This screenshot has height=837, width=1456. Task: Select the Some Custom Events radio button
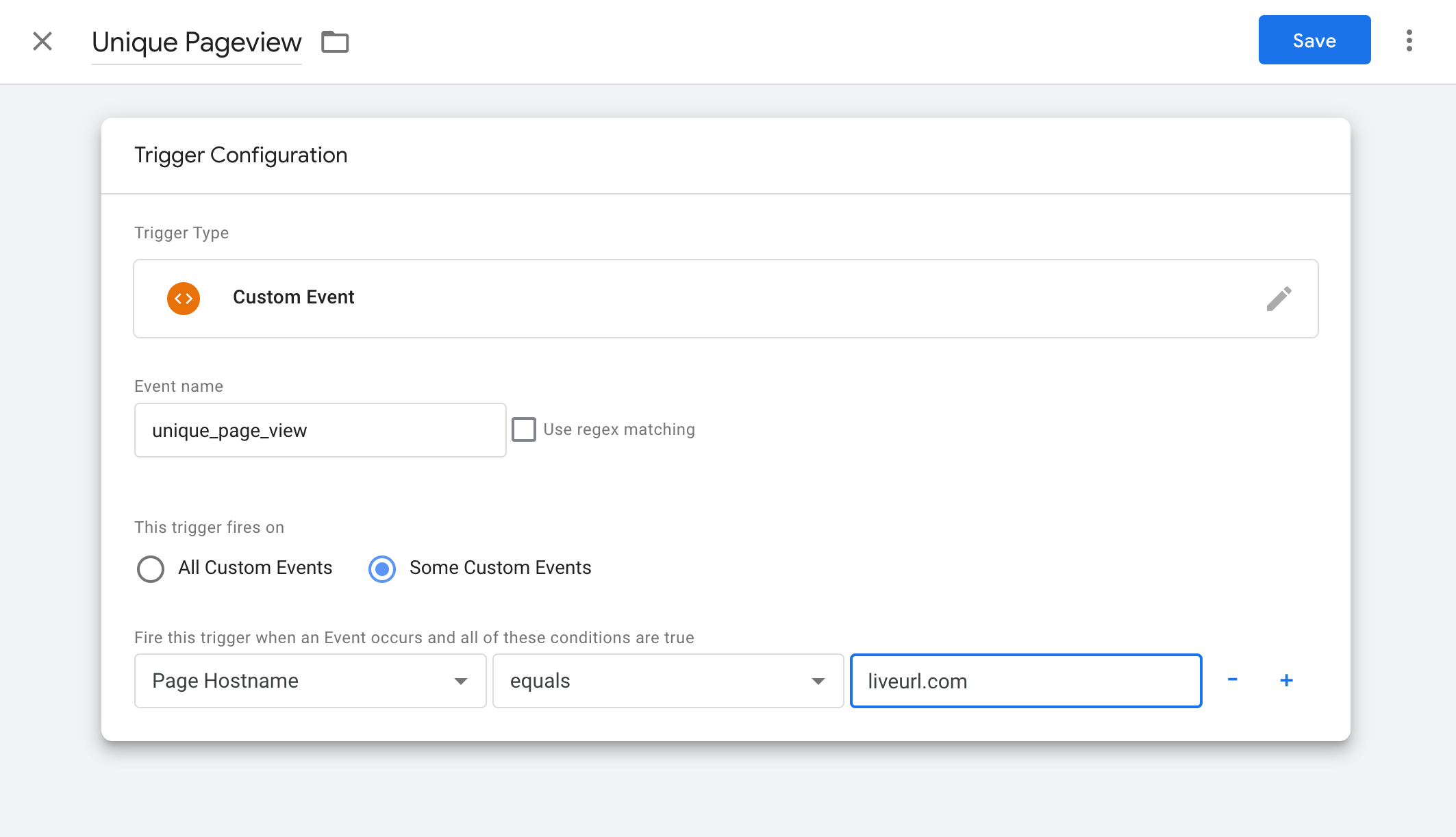click(382, 569)
